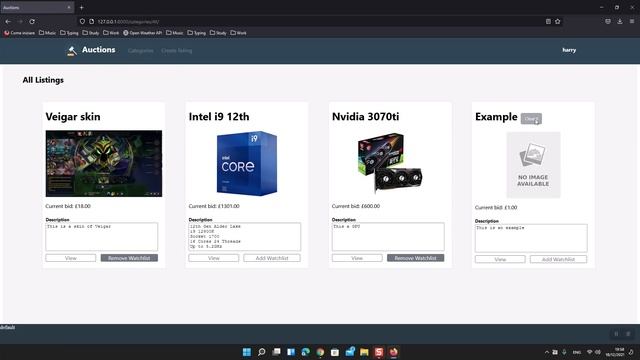
Task: Click the site information page icon
Action: click(x=91, y=21)
